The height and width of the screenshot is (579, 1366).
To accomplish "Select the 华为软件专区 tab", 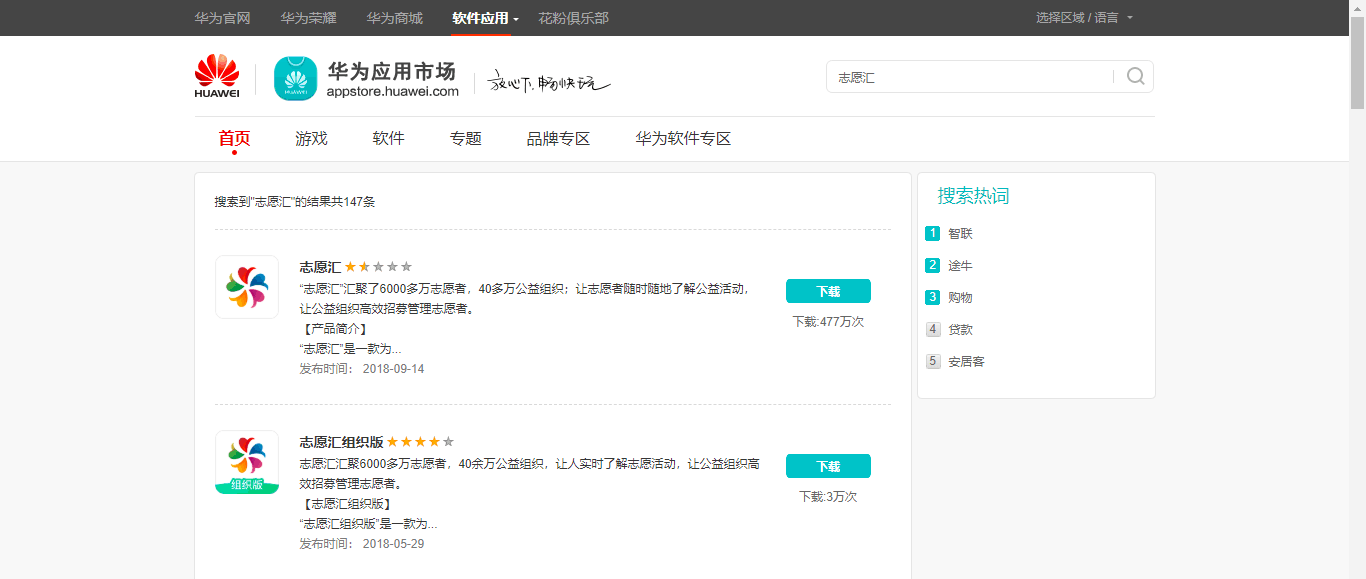I will 683,139.
